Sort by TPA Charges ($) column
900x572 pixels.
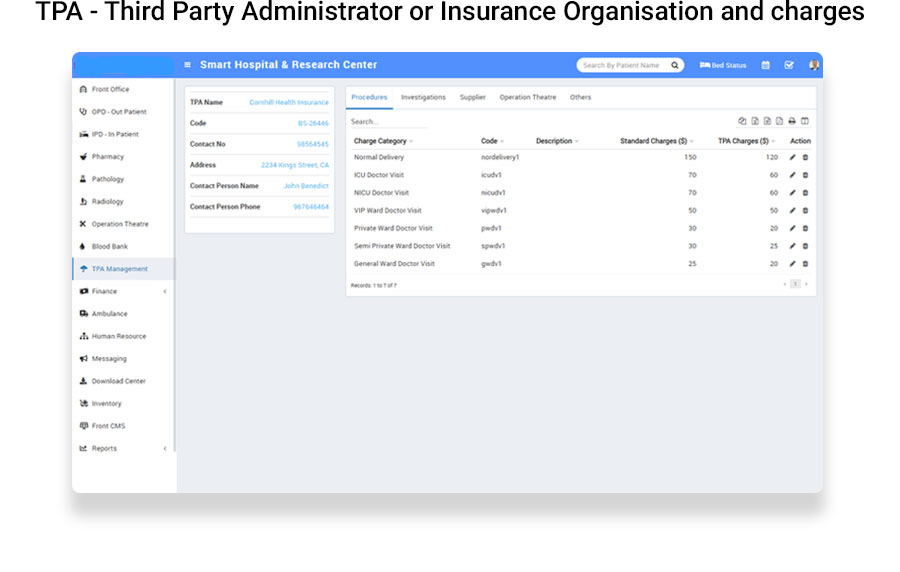point(743,141)
